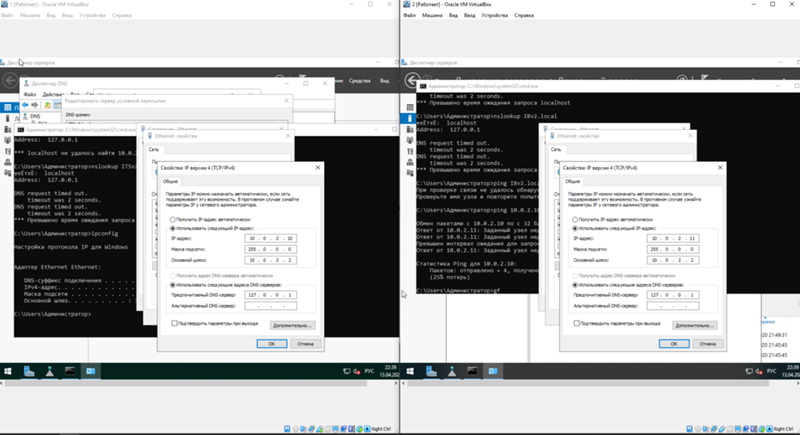Click IP address field 10.0.2.10 in left VM

pos(270,238)
